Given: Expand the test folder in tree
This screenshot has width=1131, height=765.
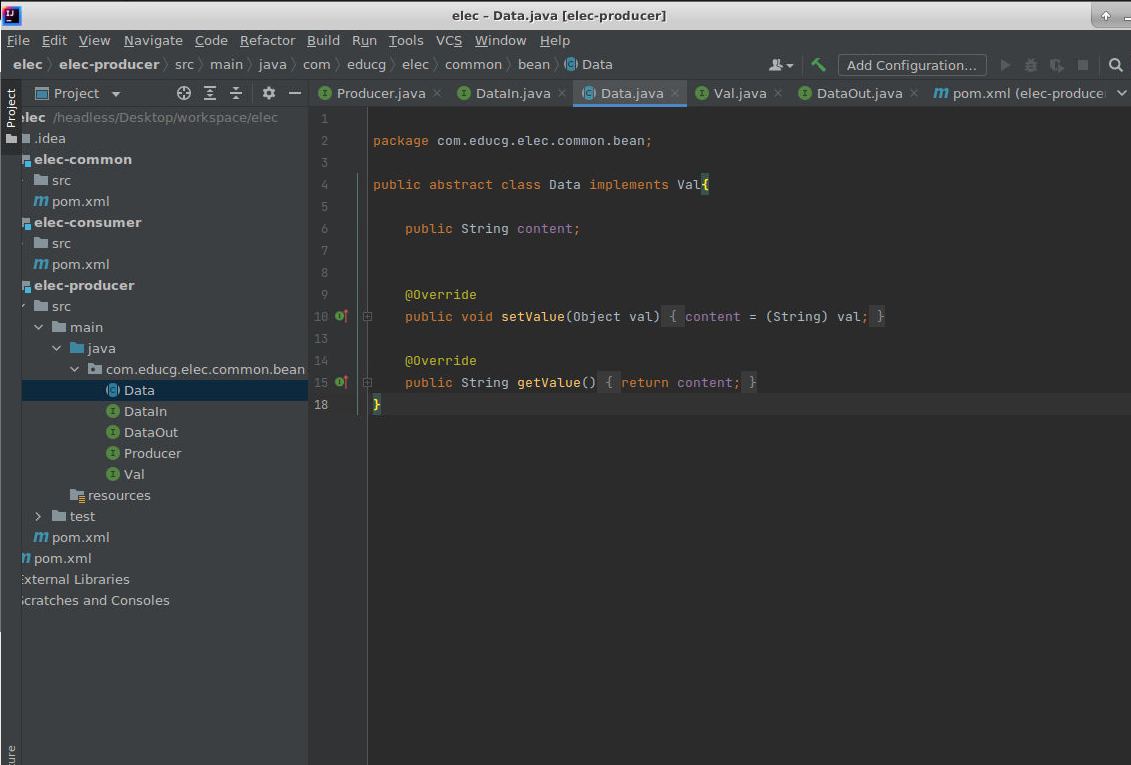Looking at the screenshot, I should pyautogui.click(x=38, y=516).
